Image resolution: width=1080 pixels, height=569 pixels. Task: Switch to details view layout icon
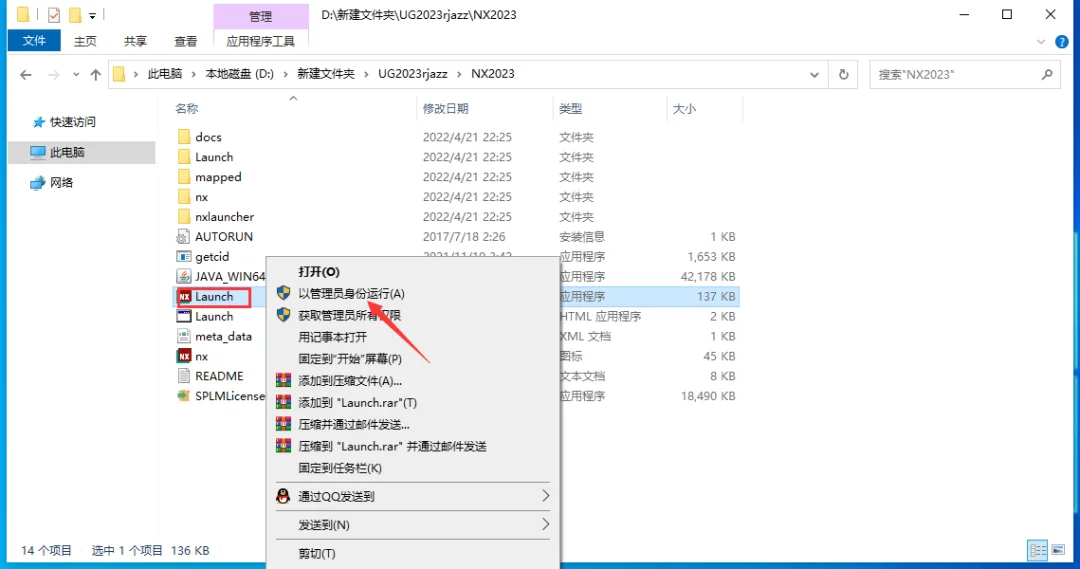[1037, 550]
